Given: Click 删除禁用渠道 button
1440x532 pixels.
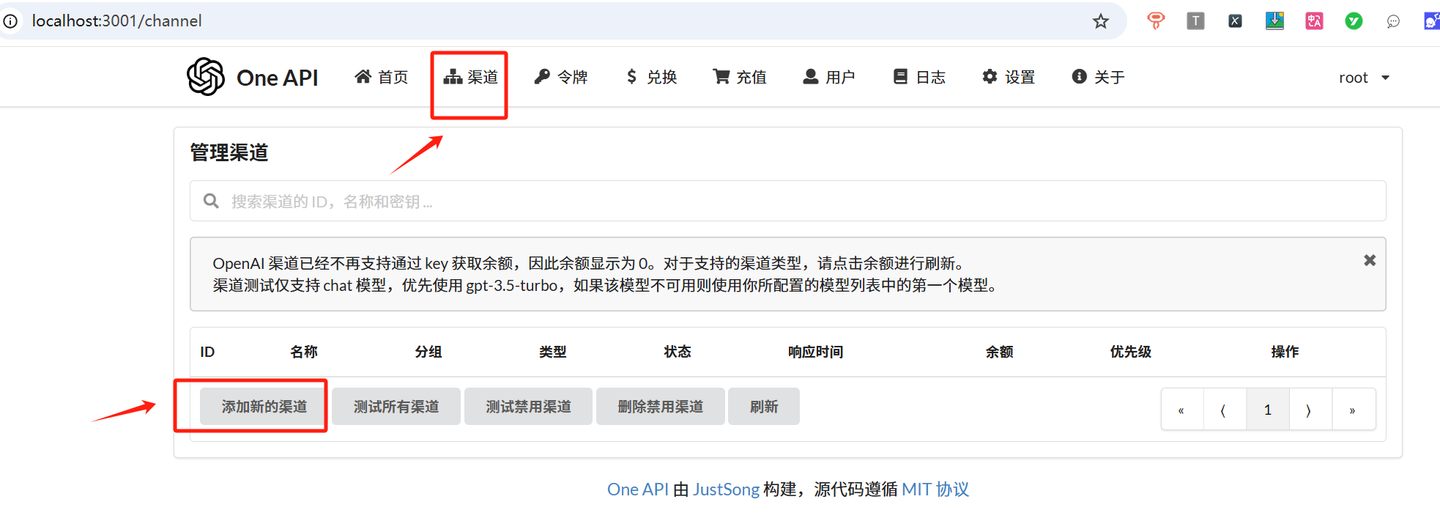Looking at the screenshot, I should [x=660, y=407].
